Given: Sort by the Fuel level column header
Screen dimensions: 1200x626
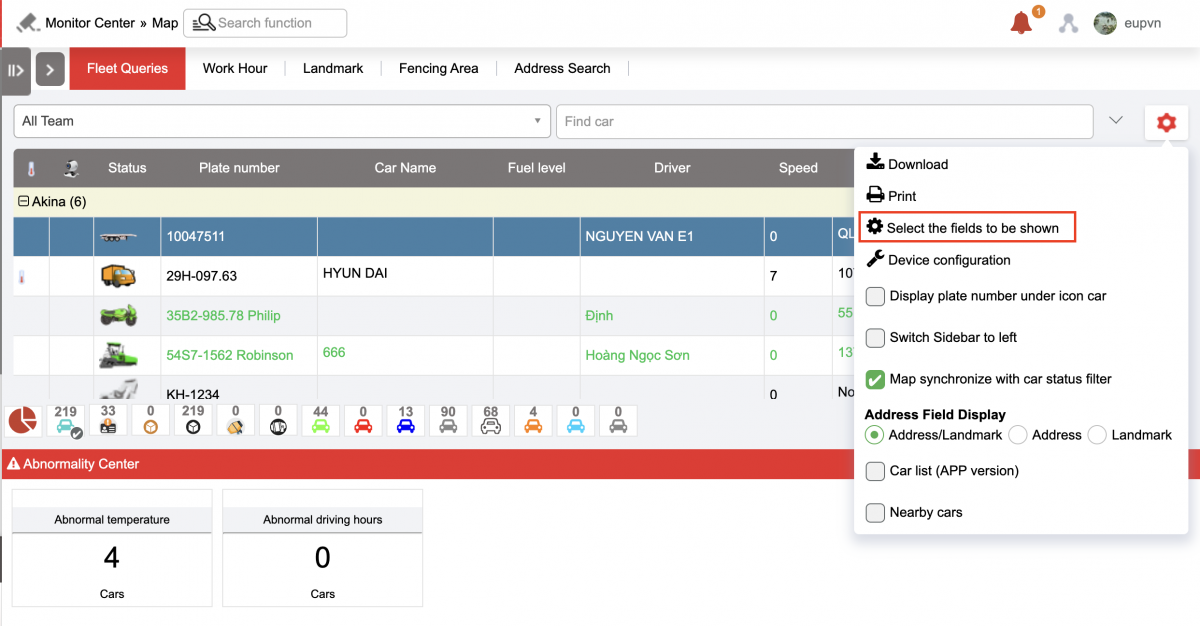Looking at the screenshot, I should click(x=537, y=168).
